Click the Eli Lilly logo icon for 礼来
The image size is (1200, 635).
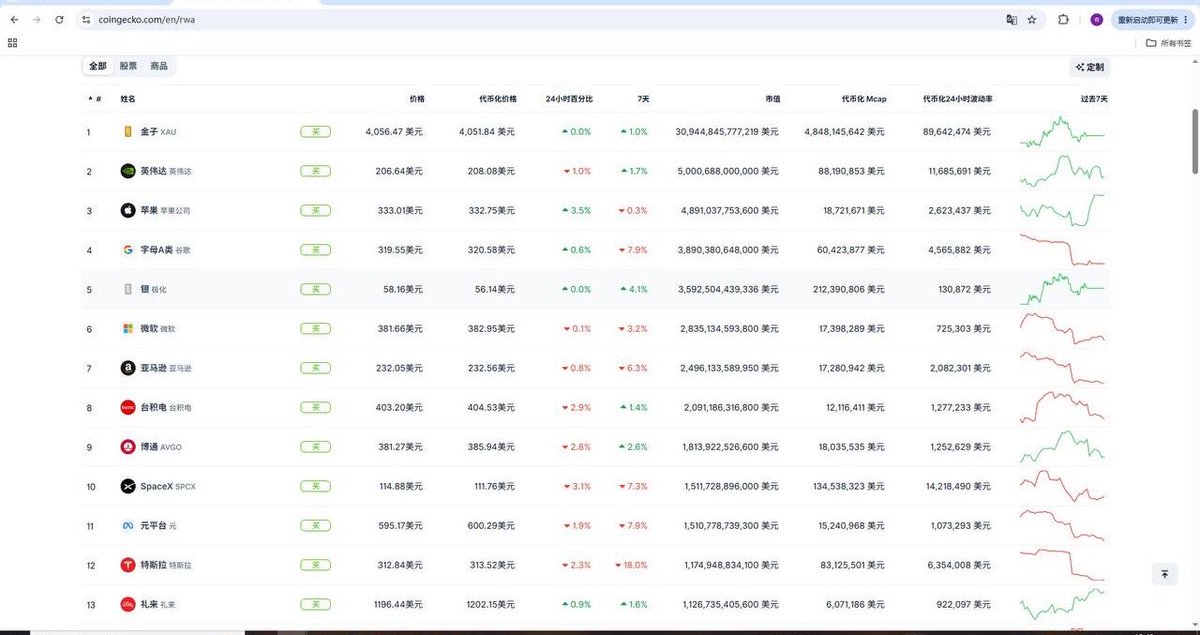coord(128,604)
